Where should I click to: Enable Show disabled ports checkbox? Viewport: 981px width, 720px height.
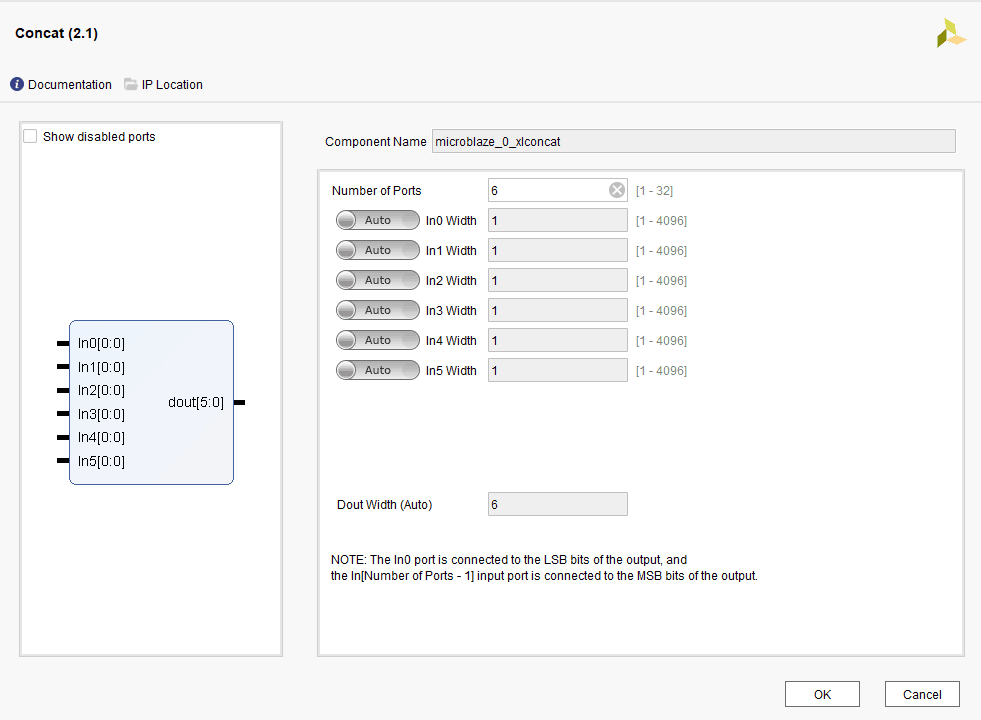click(30, 137)
